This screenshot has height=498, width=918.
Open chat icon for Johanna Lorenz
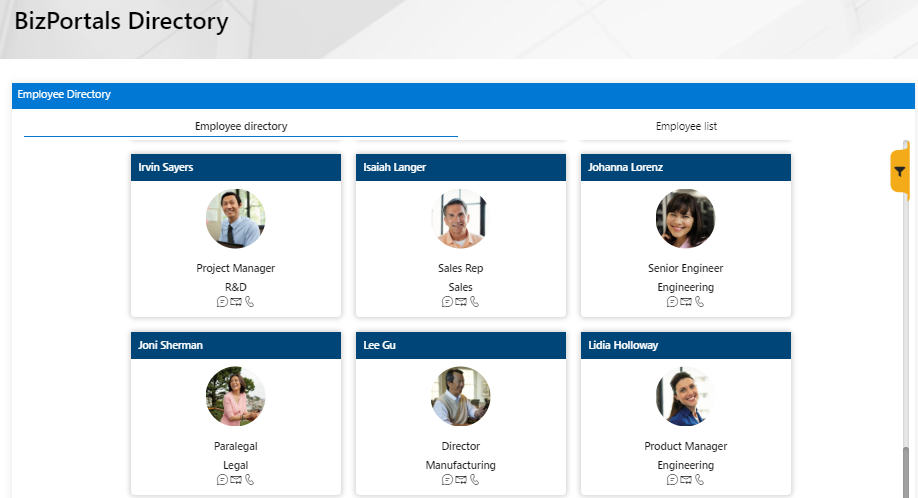coord(672,302)
